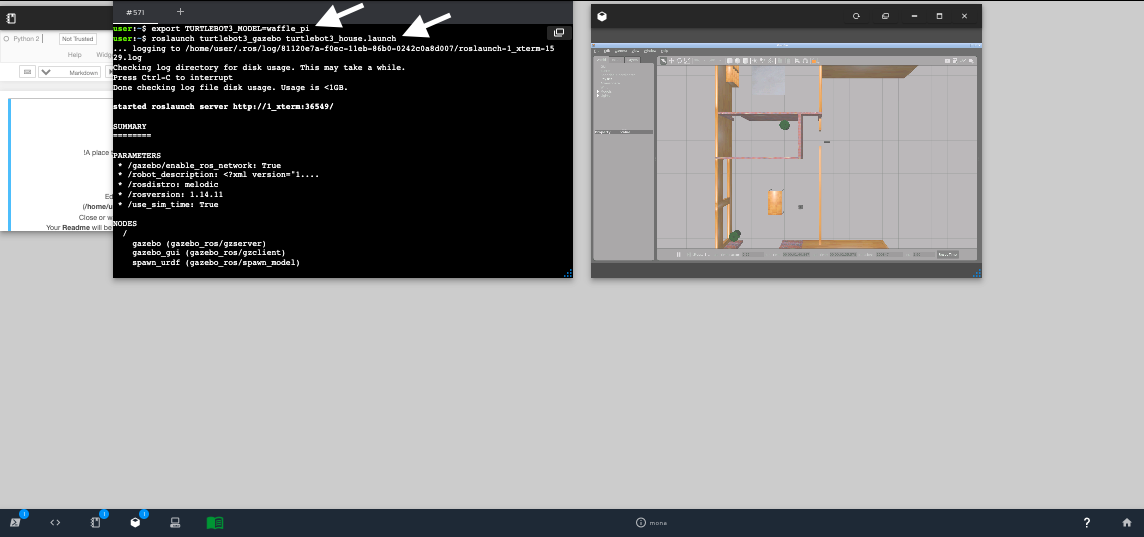Click the cube icon in Gazebo window header
The image size is (1144, 537).
602,16
